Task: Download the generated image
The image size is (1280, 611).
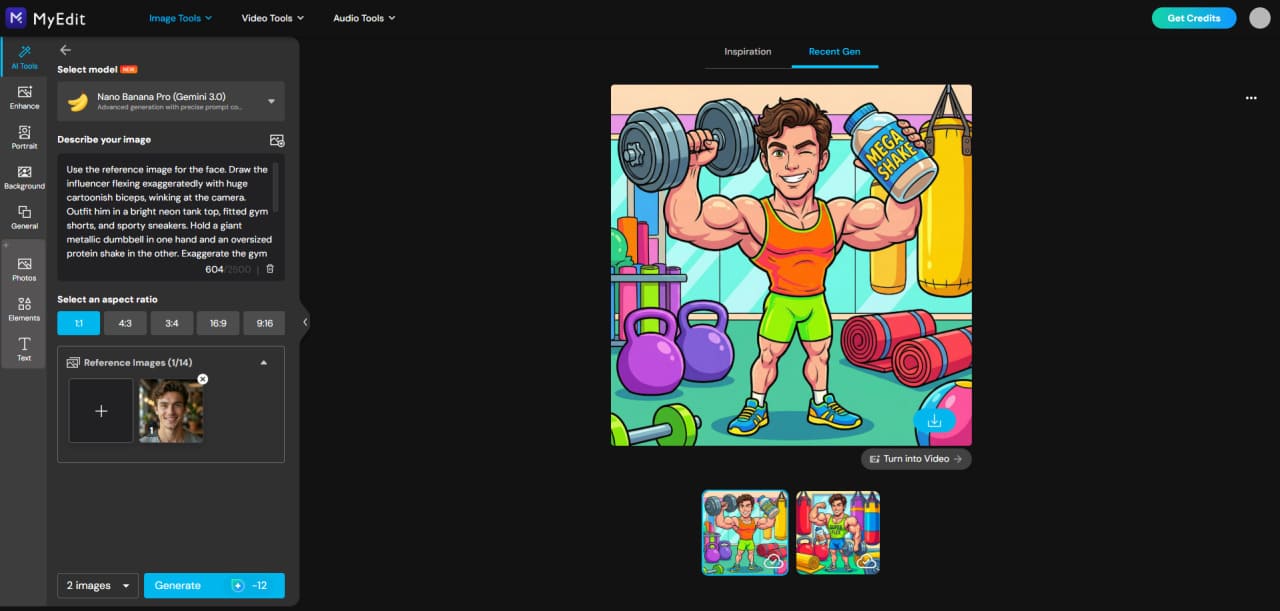Action: (934, 421)
